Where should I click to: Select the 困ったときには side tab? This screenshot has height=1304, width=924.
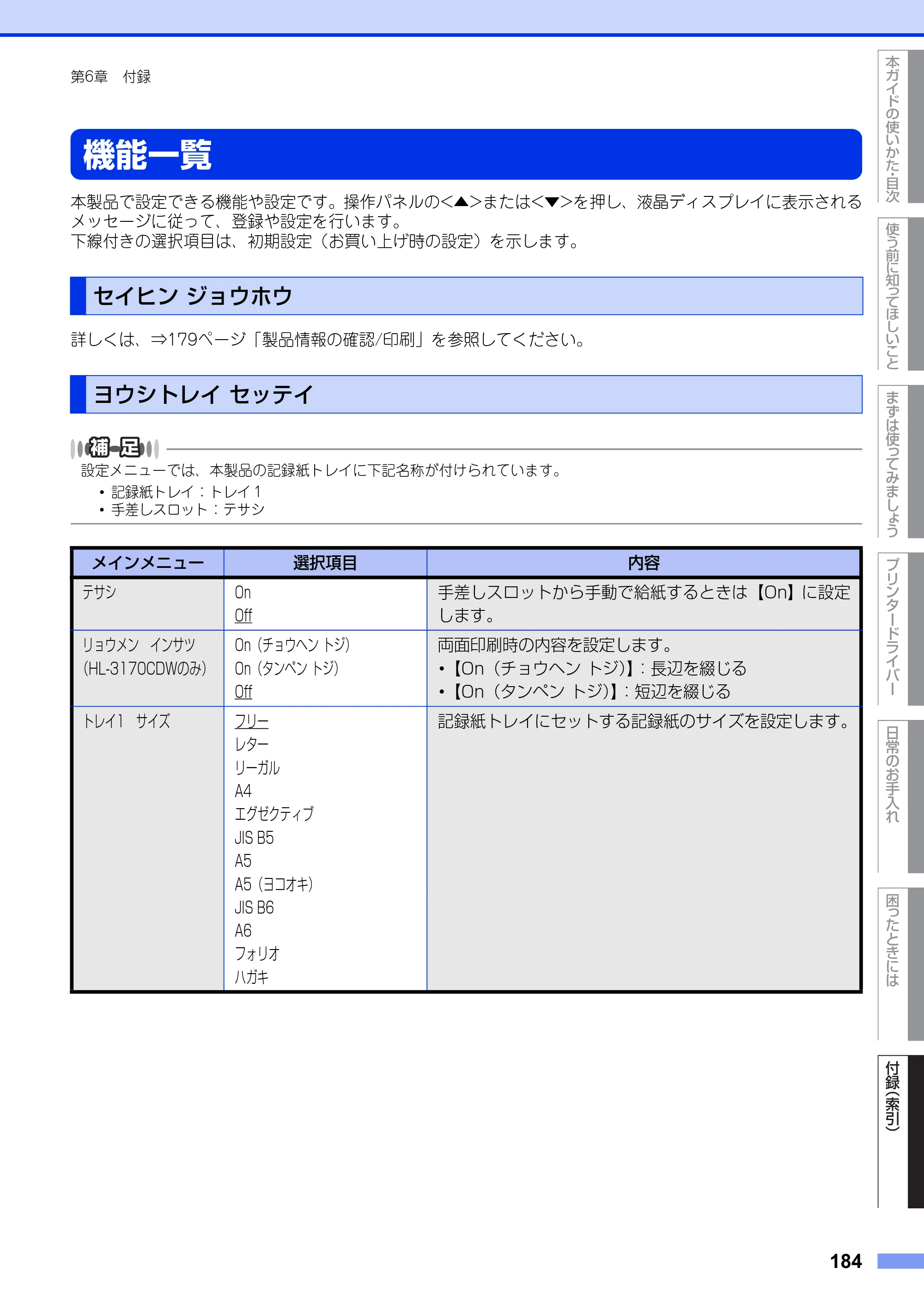tap(900, 964)
